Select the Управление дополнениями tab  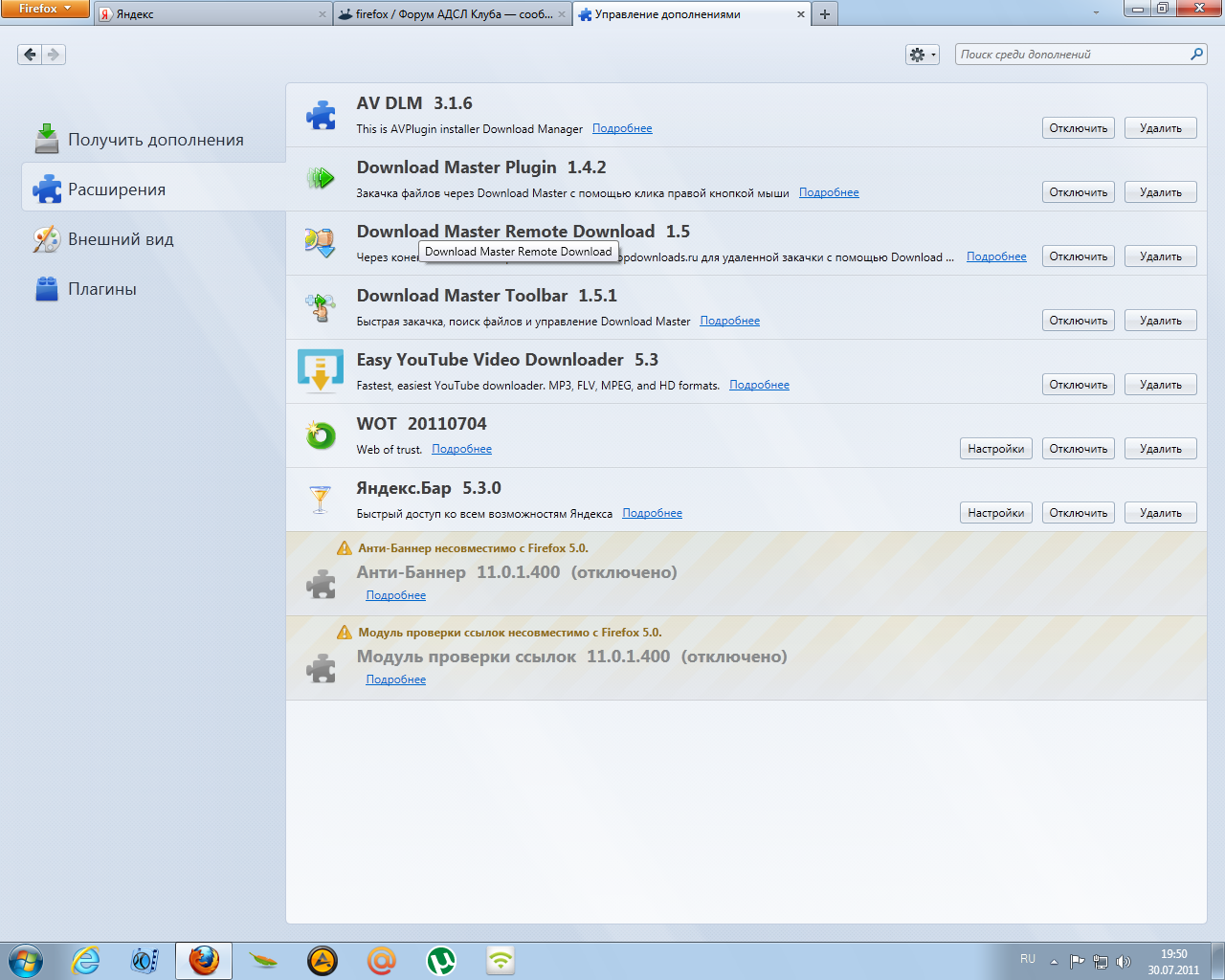tap(692, 14)
